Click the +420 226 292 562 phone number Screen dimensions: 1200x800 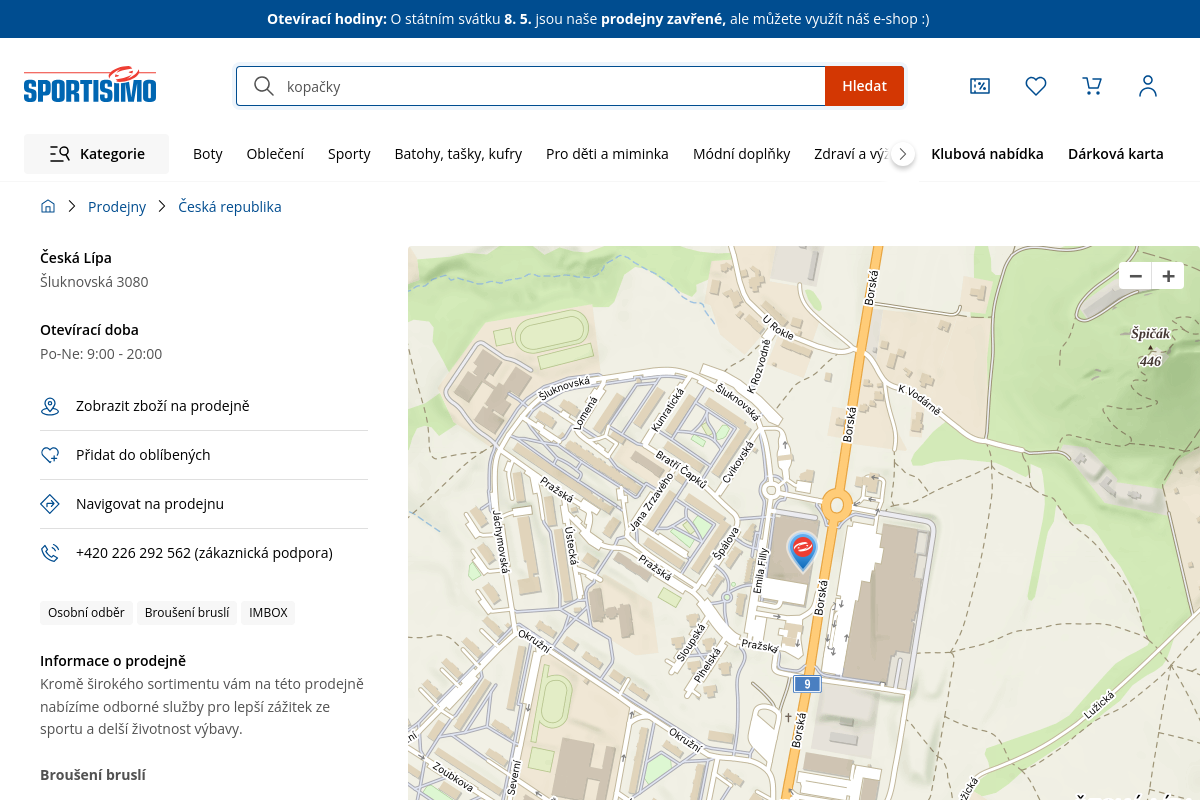(133, 553)
